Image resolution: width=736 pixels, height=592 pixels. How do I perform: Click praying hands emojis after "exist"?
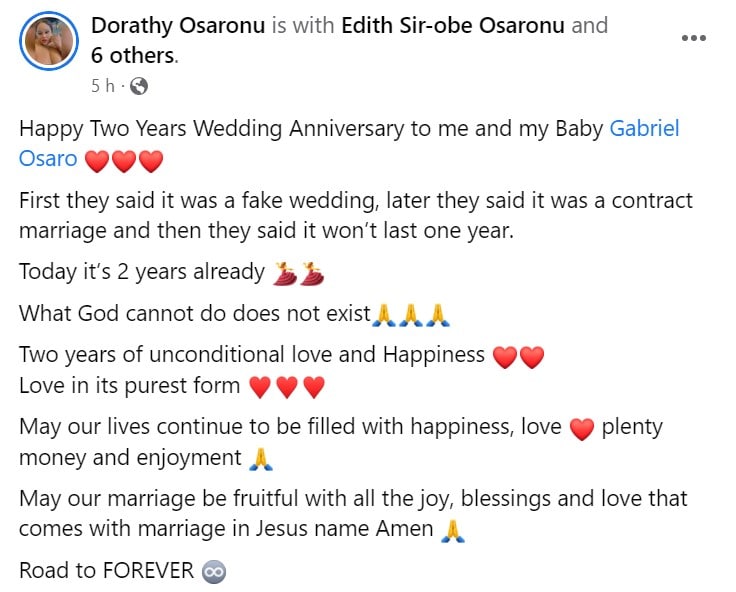point(411,315)
